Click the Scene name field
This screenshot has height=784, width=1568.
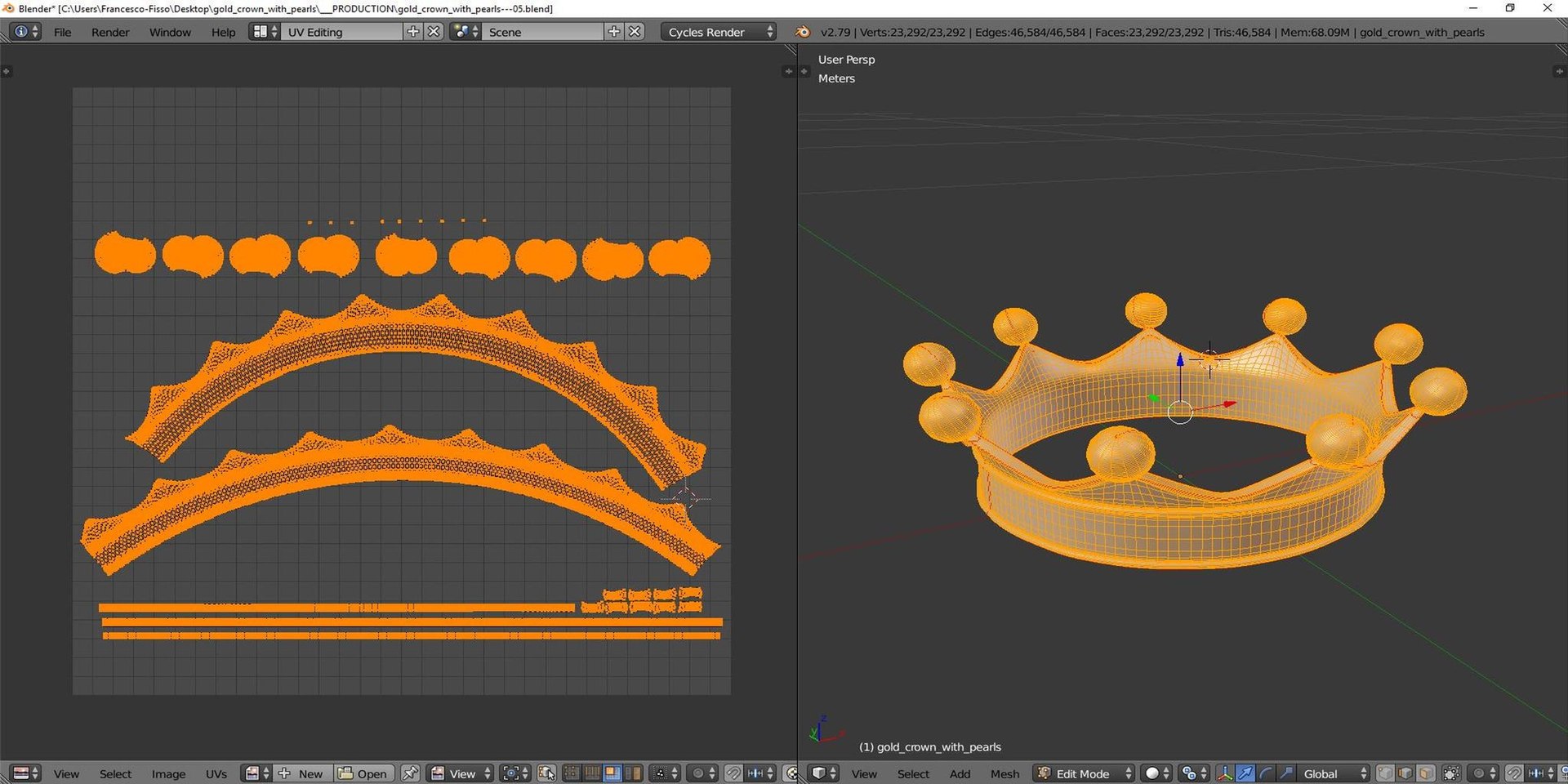(544, 32)
